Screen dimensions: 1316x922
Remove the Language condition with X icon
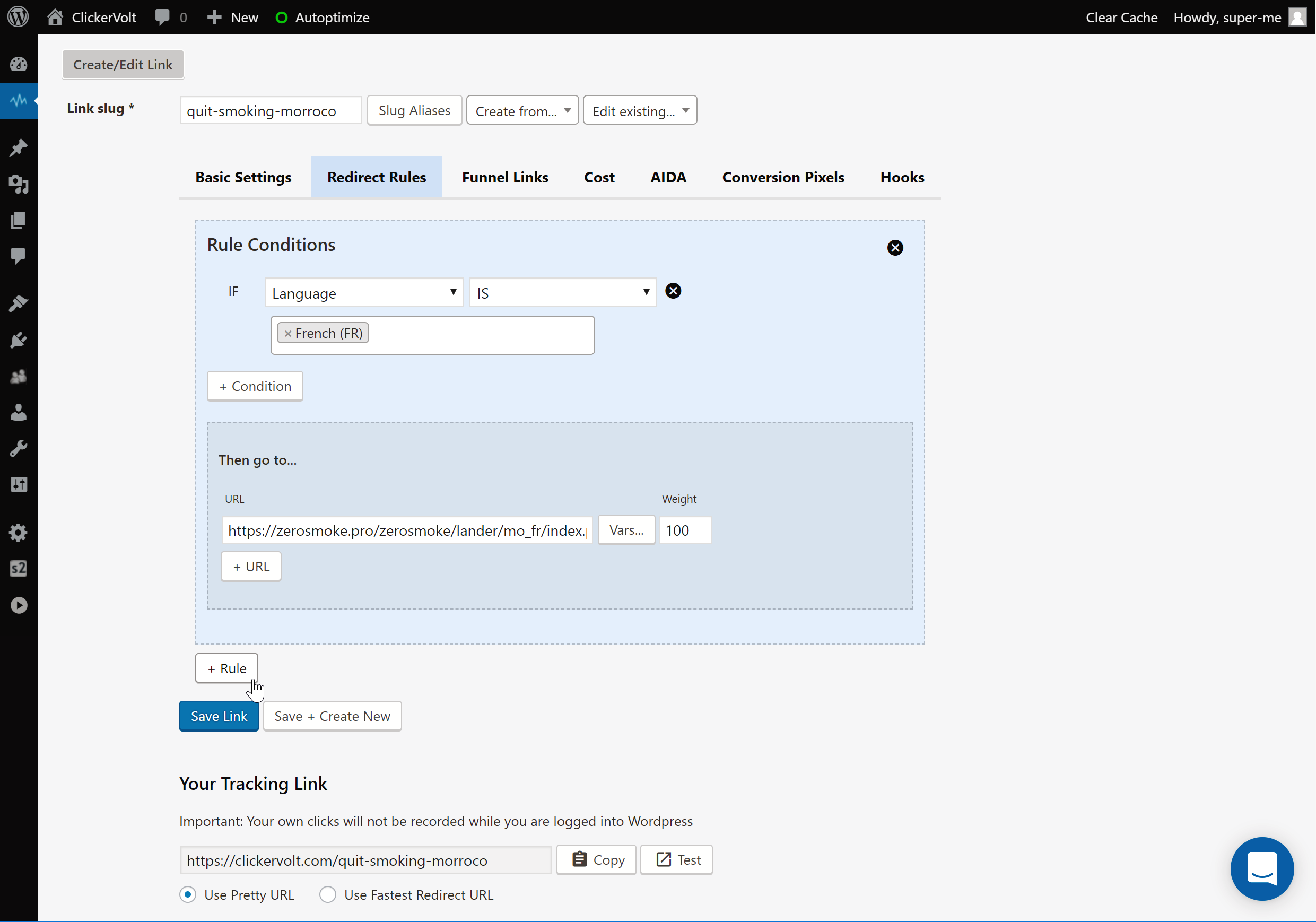674,291
